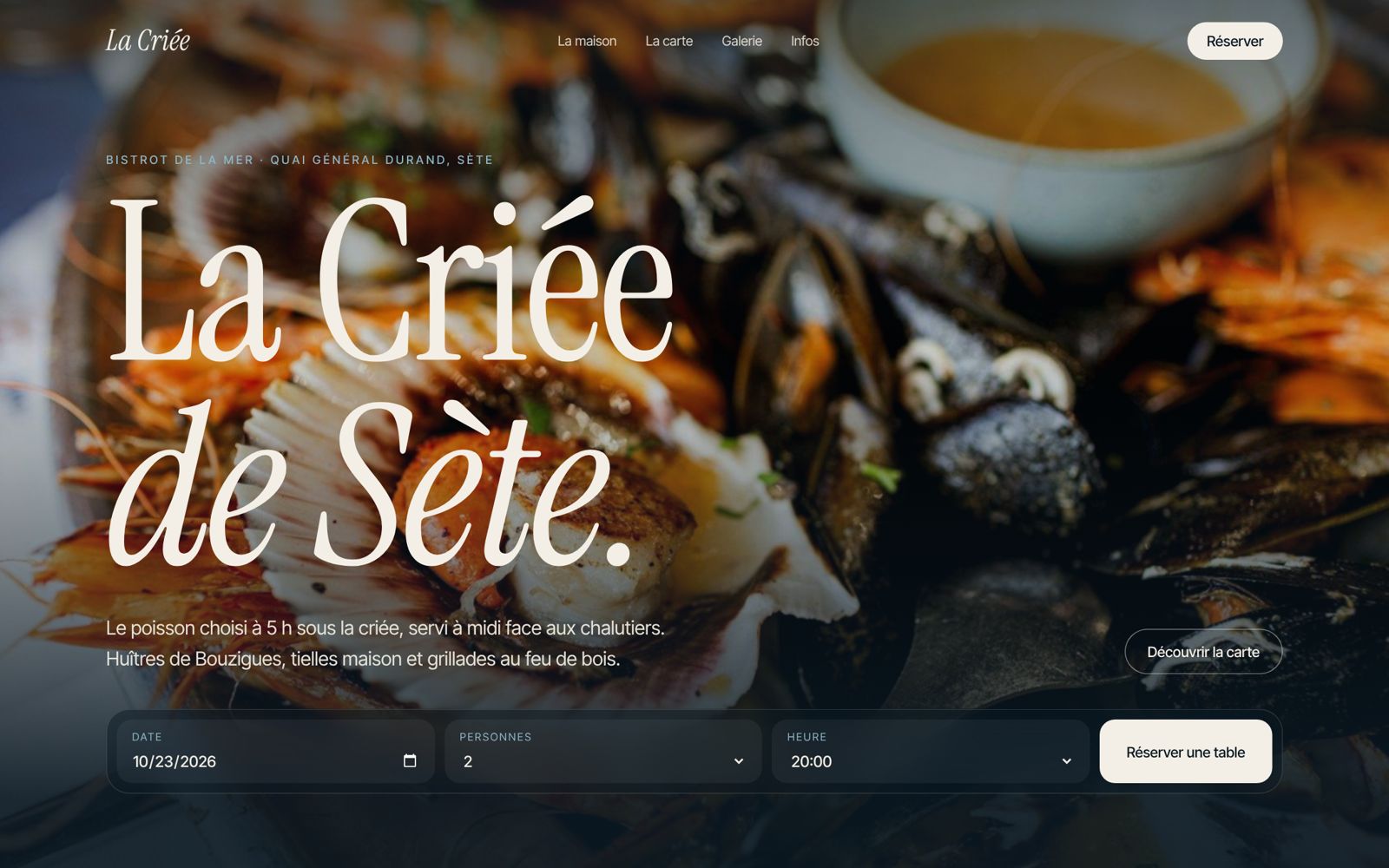This screenshot has height=868, width=1389.
Task: Open the Galerie nav link
Action: point(741,41)
